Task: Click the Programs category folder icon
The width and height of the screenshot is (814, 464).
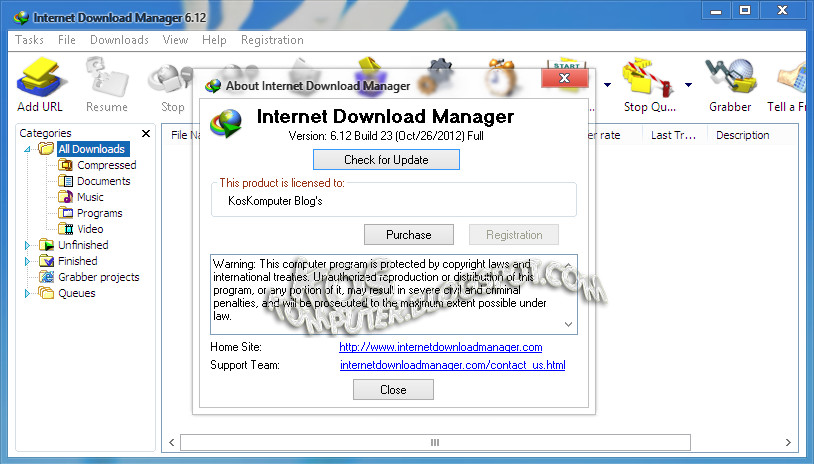Action: click(x=65, y=213)
